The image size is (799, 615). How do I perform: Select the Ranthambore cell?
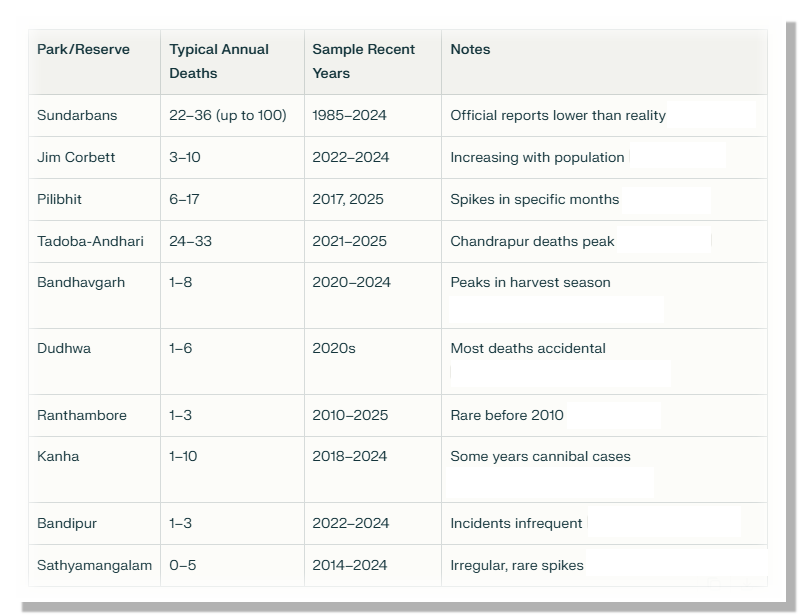pyautogui.click(x=82, y=415)
